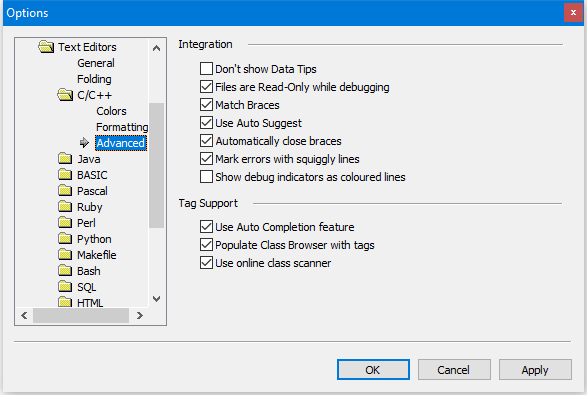Click the Java folder icon
Viewport: 587px width, 395px height.
pyautogui.click(x=65, y=159)
